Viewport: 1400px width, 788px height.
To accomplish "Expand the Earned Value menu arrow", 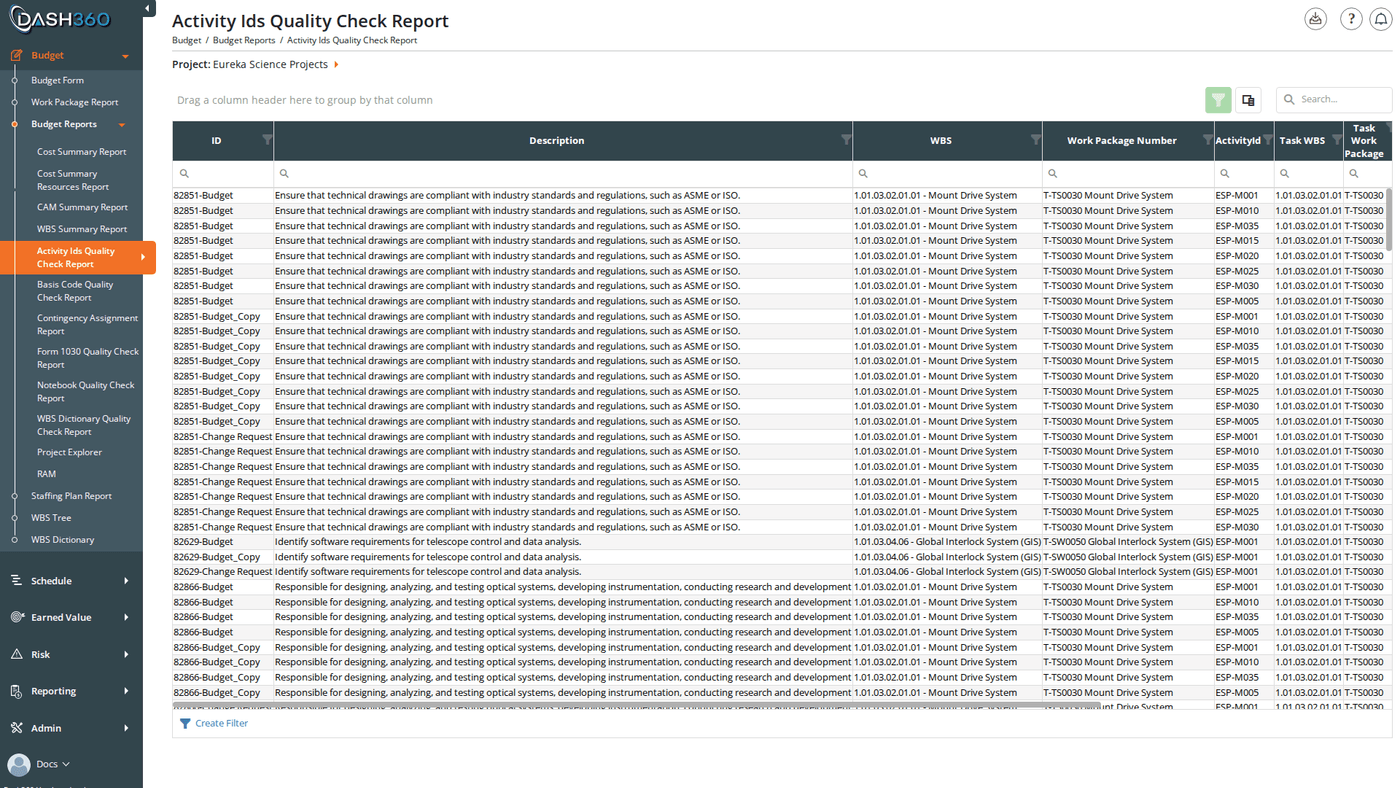I will tap(126, 617).
